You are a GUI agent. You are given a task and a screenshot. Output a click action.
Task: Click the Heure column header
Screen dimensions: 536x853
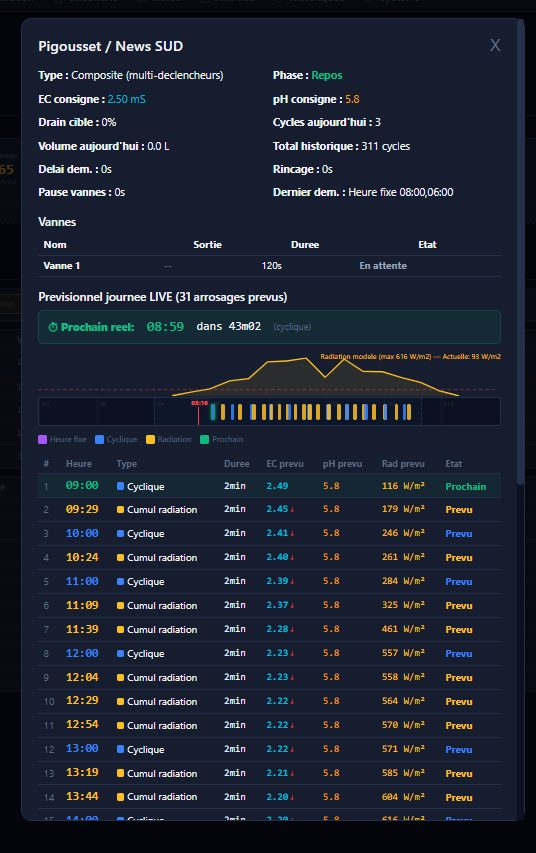point(79,463)
